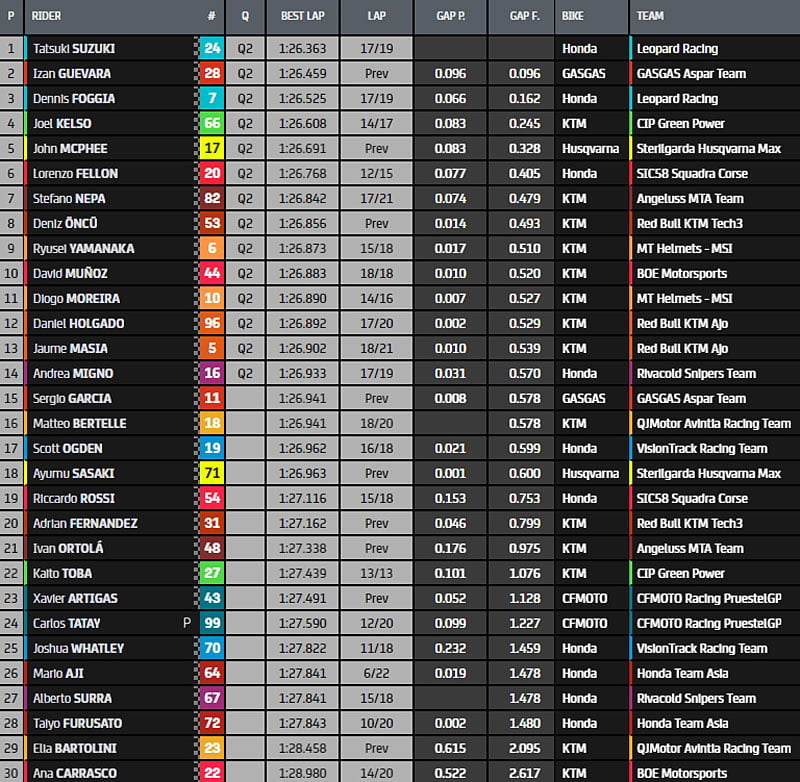800x782 pixels.
Task: Click the Q2 tag in Dennis Foggia's row
Action: (x=246, y=98)
